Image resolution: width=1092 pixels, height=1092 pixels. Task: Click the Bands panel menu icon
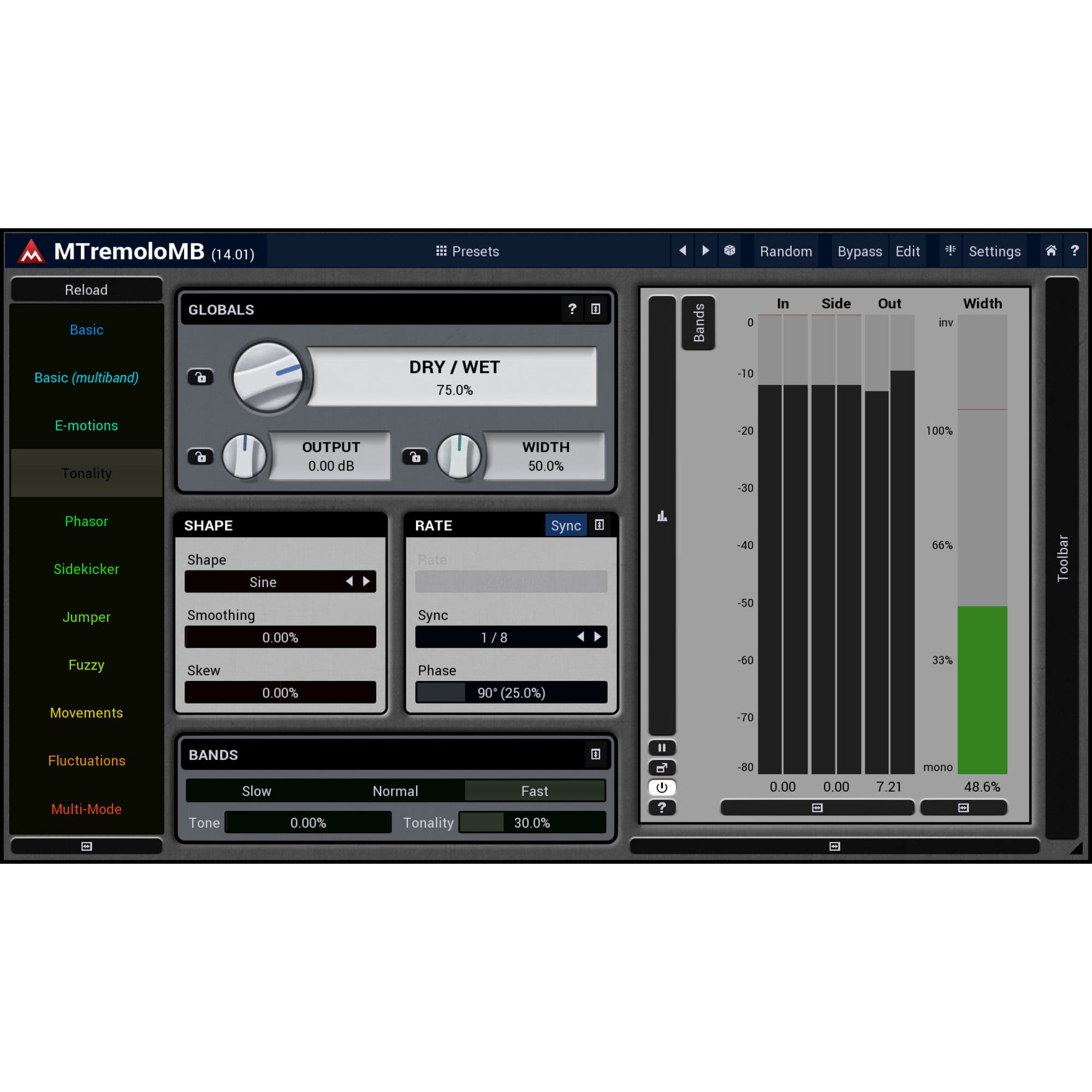point(596,754)
